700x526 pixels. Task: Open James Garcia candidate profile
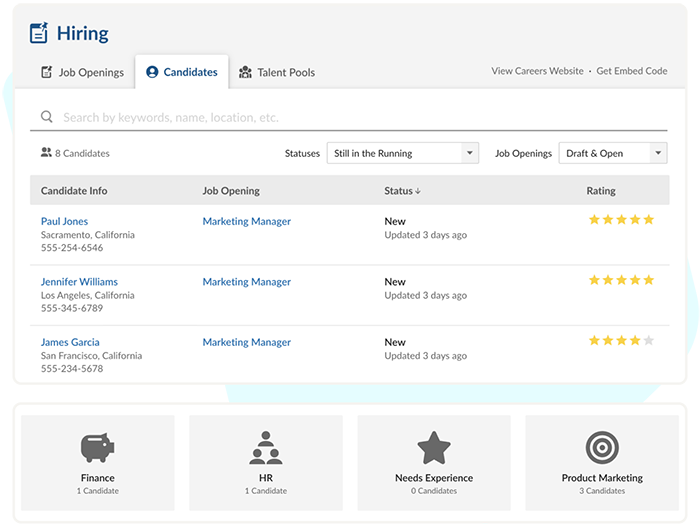[x=70, y=342]
